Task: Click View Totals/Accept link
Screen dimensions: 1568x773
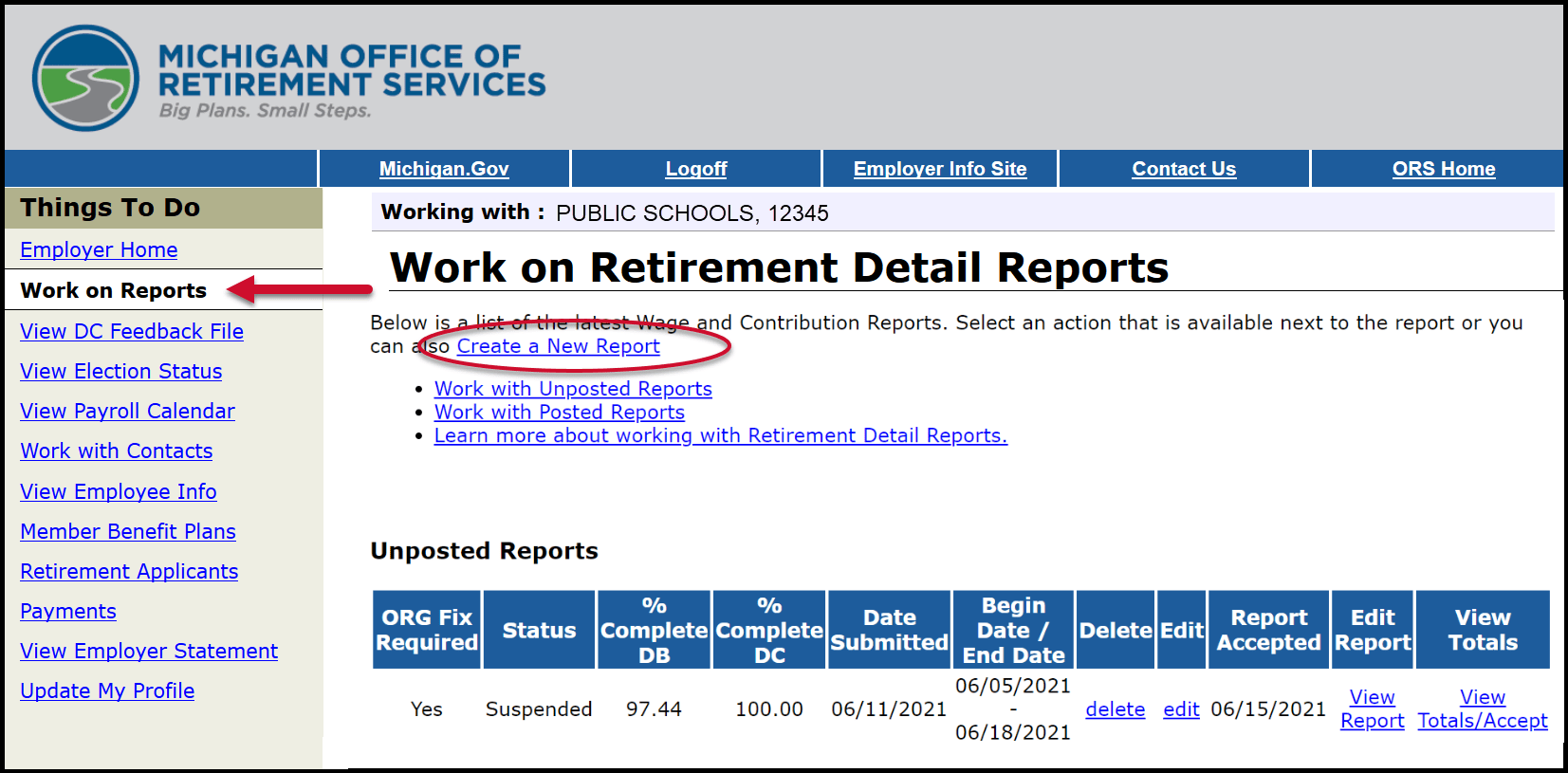Action: 1483,709
